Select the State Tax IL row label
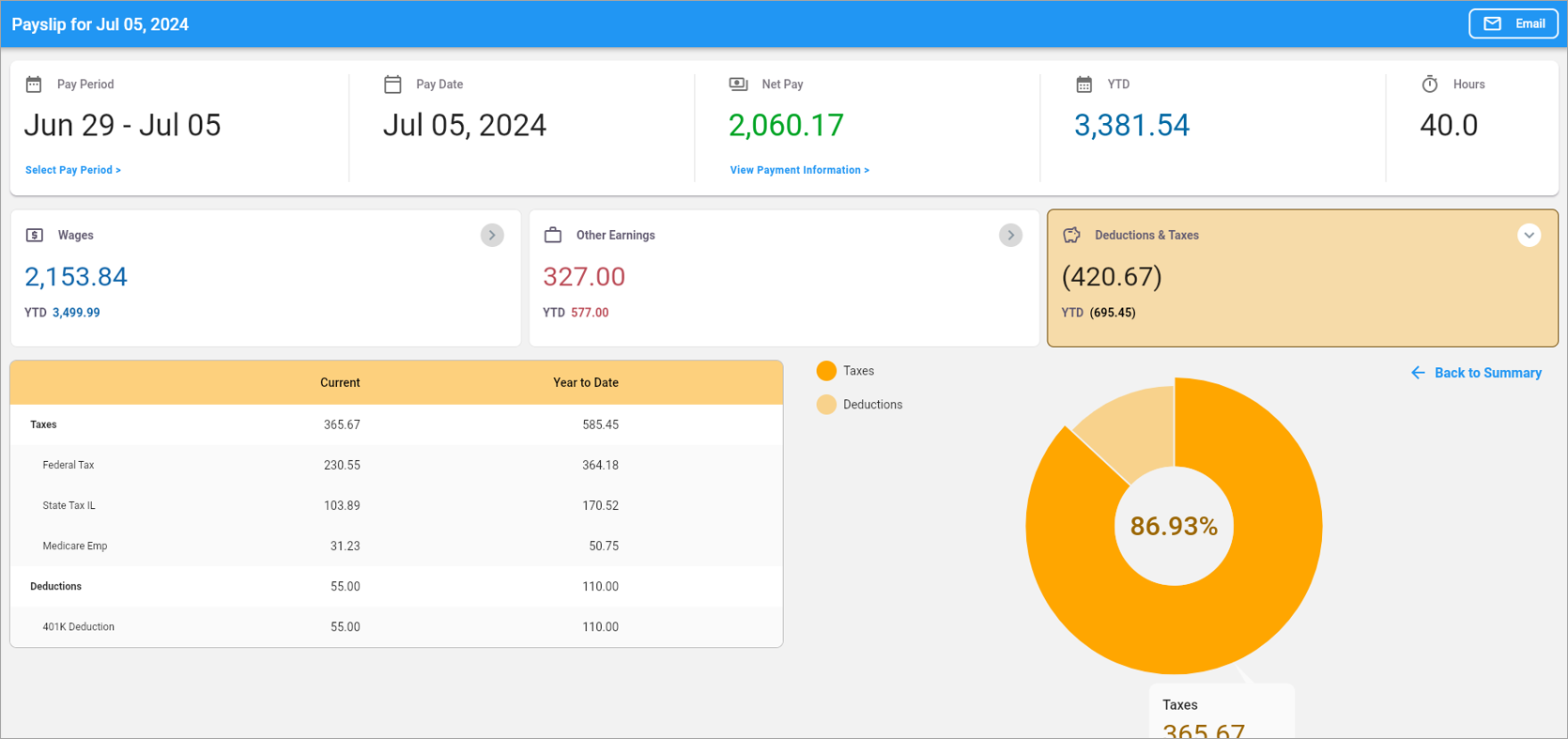The height and width of the screenshot is (739, 1568). 69,505
